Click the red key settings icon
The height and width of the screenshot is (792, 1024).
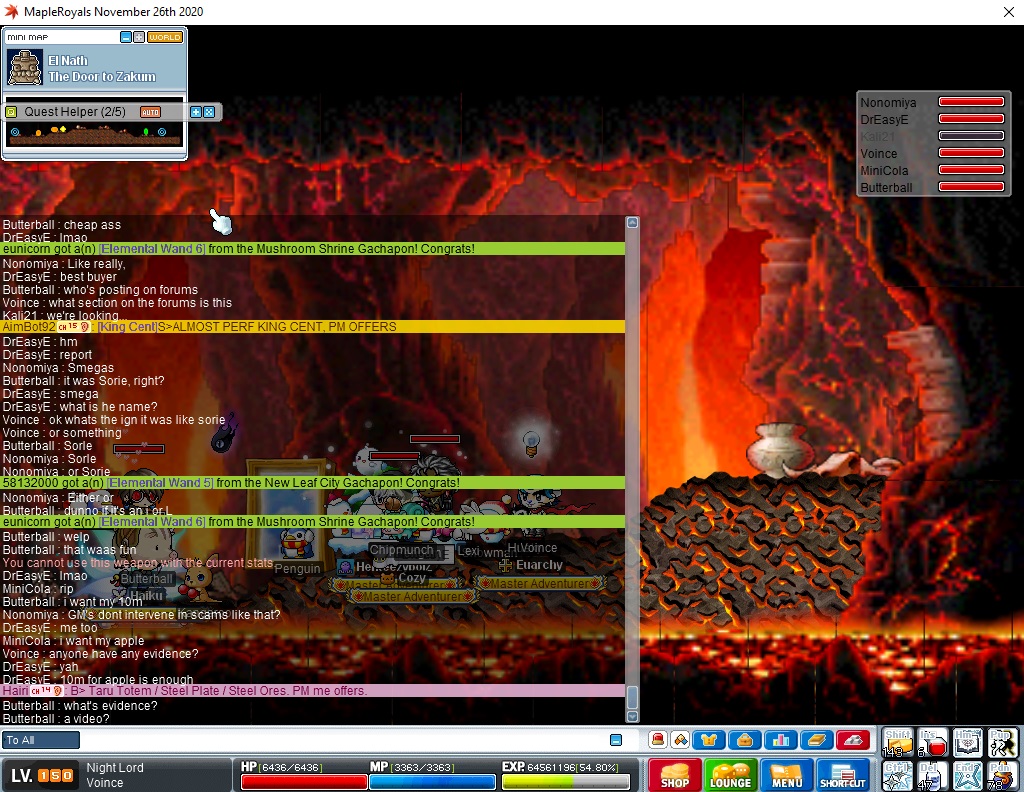tap(853, 740)
